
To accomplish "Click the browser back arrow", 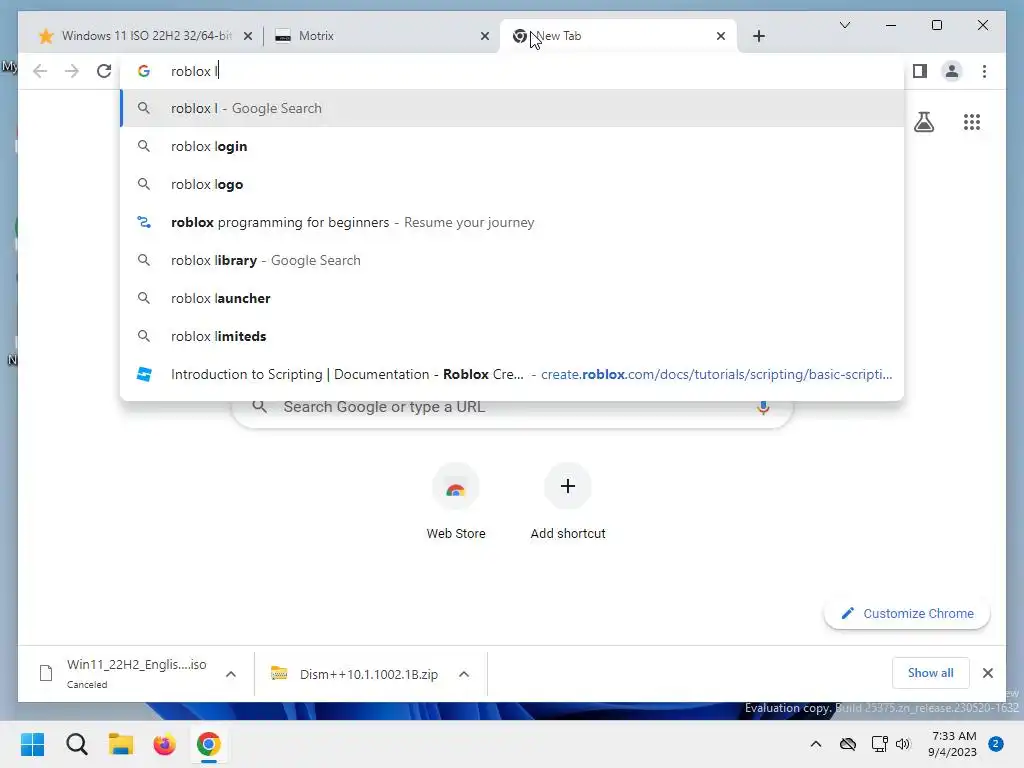I will pos(40,71).
